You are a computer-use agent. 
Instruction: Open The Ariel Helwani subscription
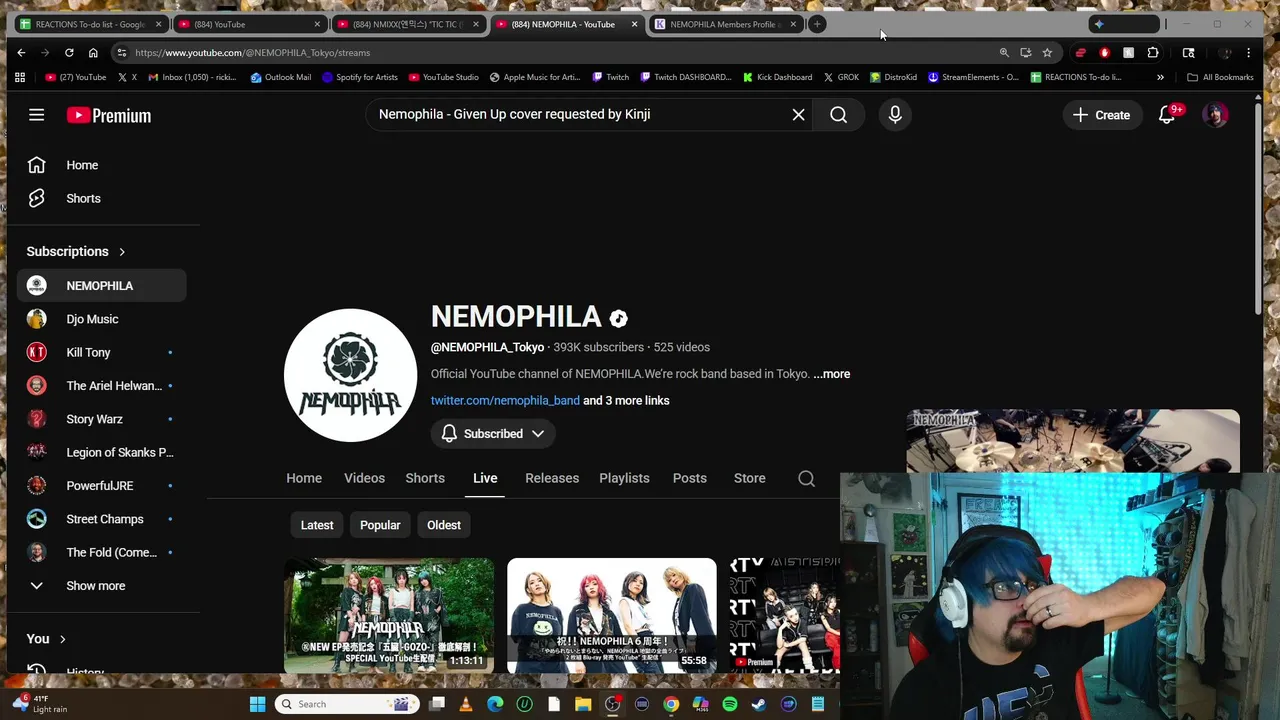click(x=100, y=386)
